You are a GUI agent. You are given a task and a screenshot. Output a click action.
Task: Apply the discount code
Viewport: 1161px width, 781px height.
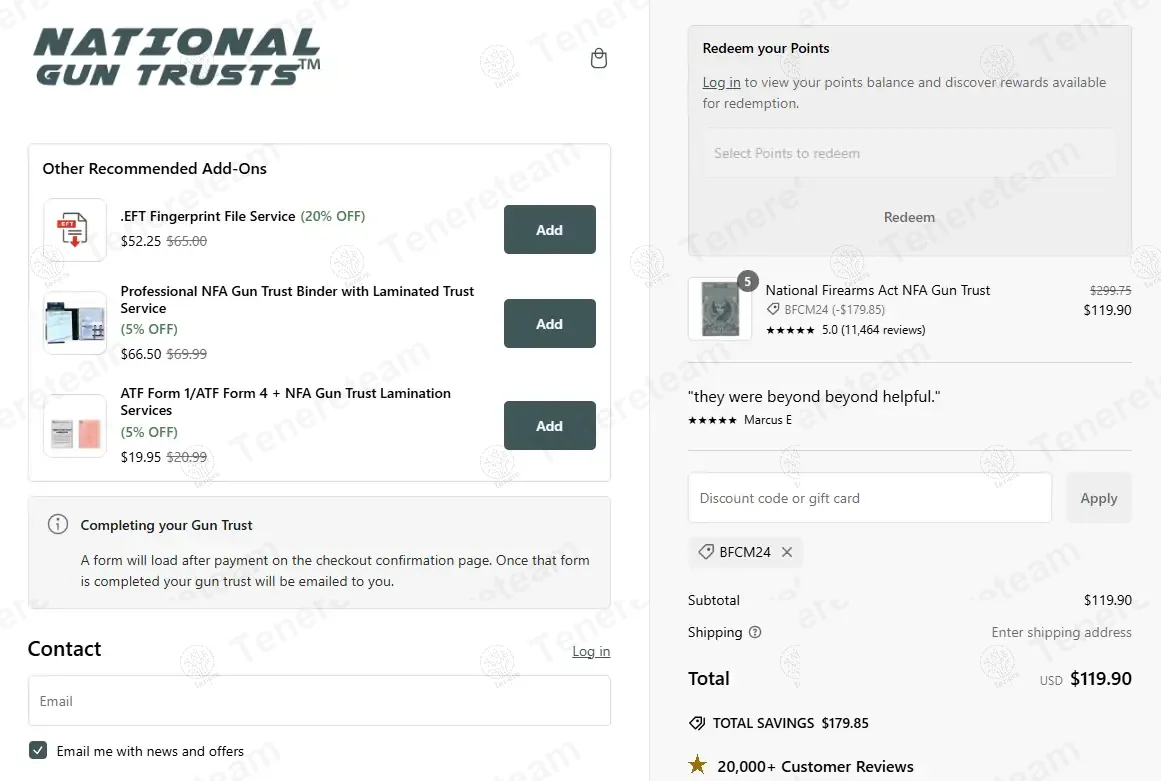click(x=1098, y=498)
